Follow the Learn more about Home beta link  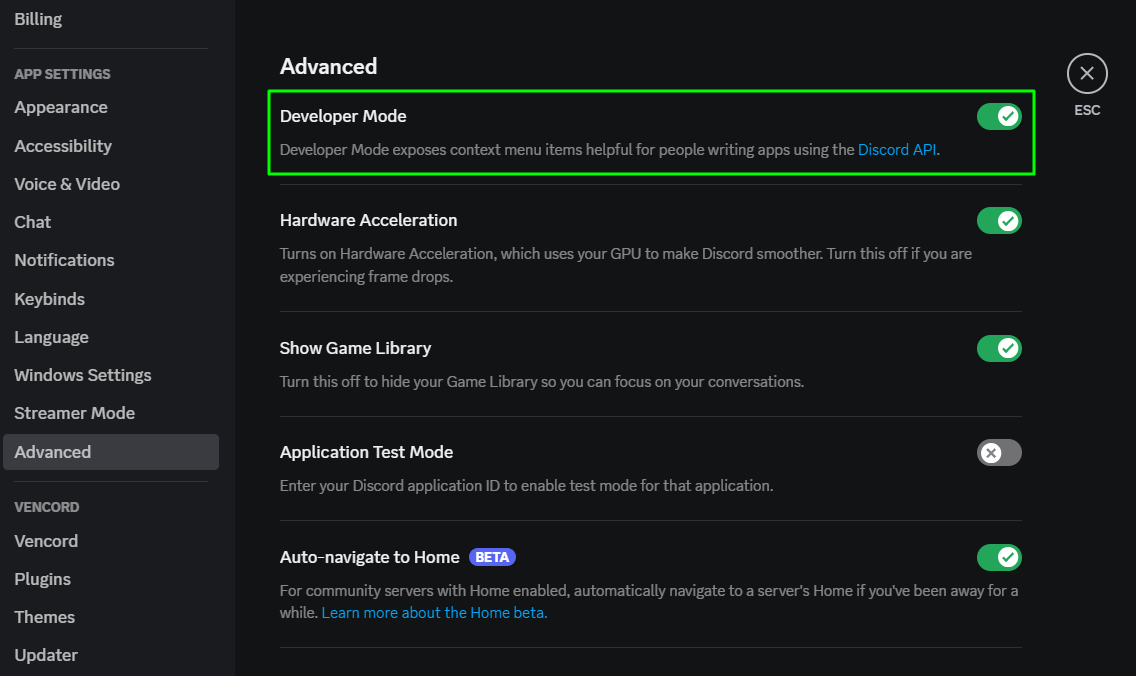point(434,613)
